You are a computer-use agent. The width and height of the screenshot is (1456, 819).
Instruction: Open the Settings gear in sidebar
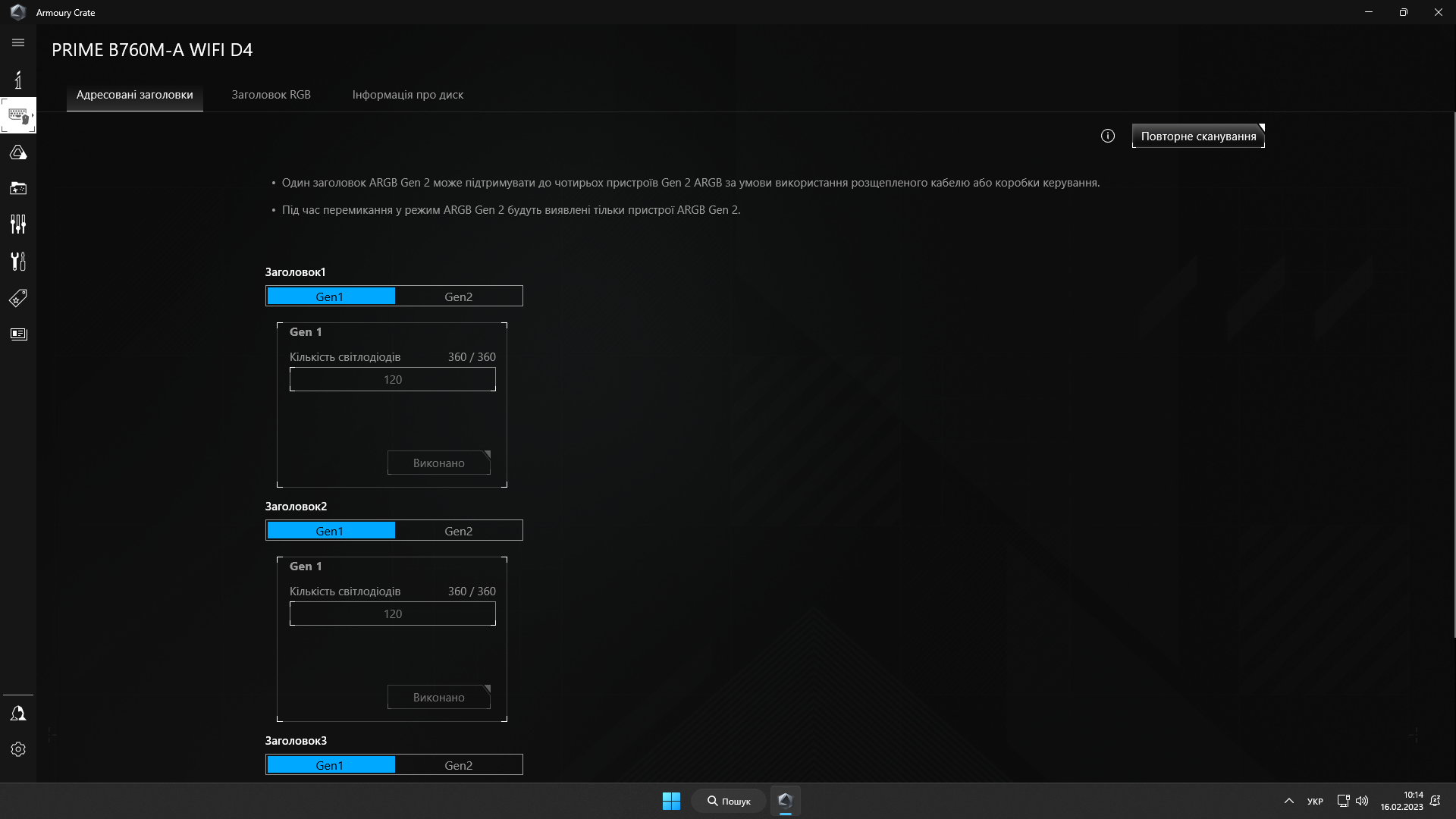click(18, 749)
